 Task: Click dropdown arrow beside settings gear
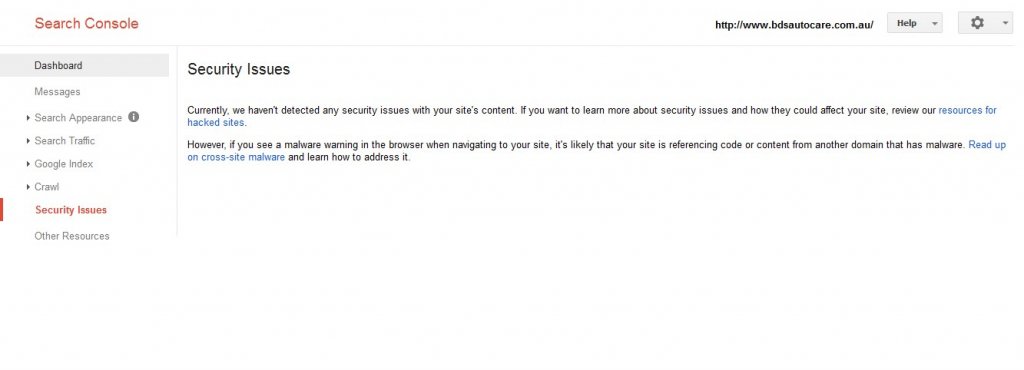point(1004,23)
